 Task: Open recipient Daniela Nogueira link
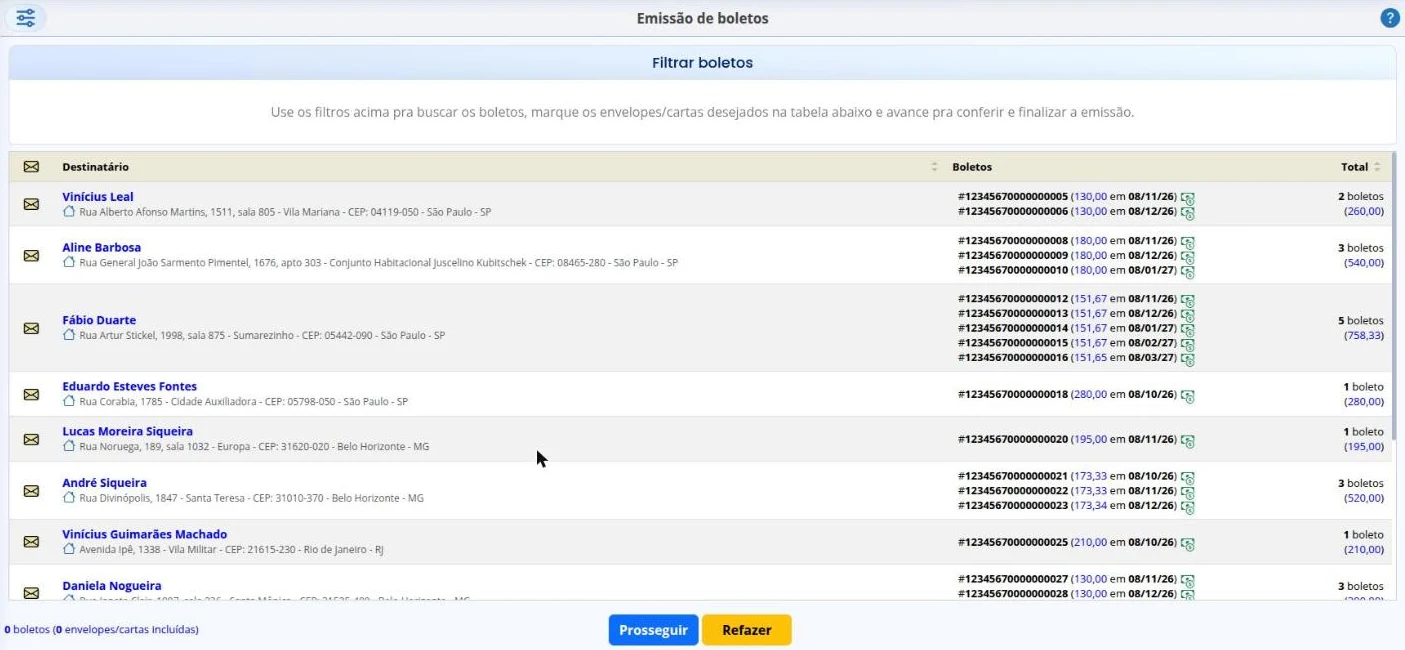point(111,586)
